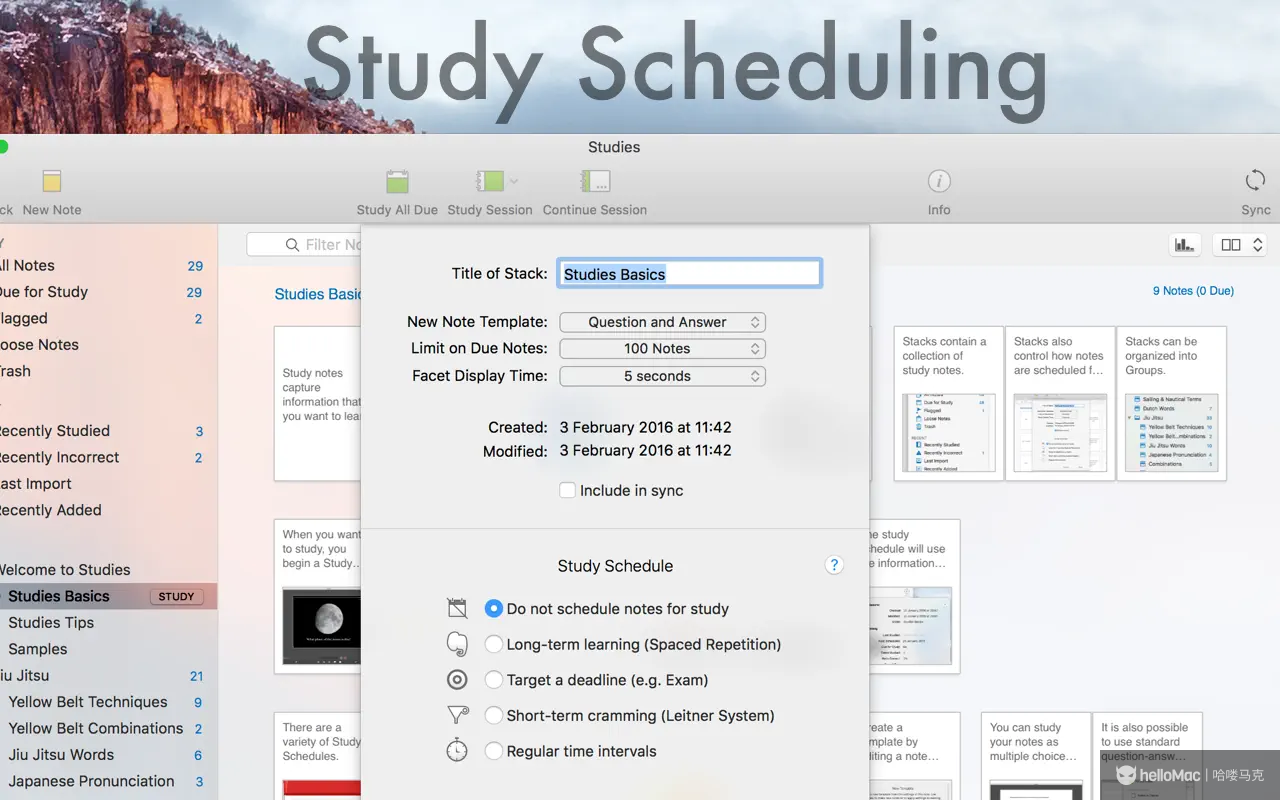Open the 'When you want to study' card

pyautogui.click(x=318, y=596)
